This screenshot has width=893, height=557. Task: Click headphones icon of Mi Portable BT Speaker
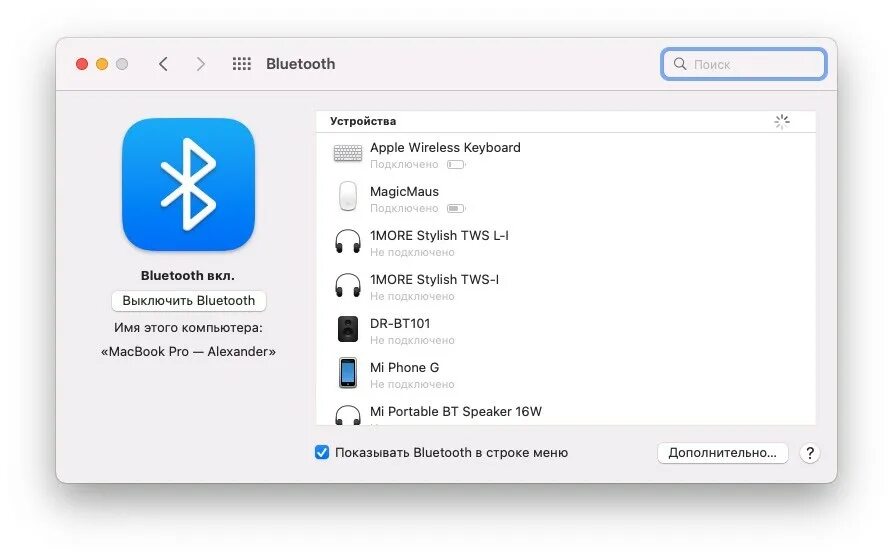(x=347, y=415)
